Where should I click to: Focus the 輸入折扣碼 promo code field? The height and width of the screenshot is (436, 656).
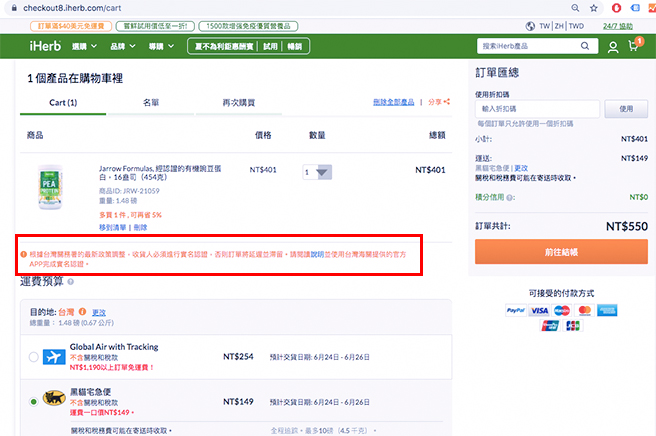click(x=537, y=109)
